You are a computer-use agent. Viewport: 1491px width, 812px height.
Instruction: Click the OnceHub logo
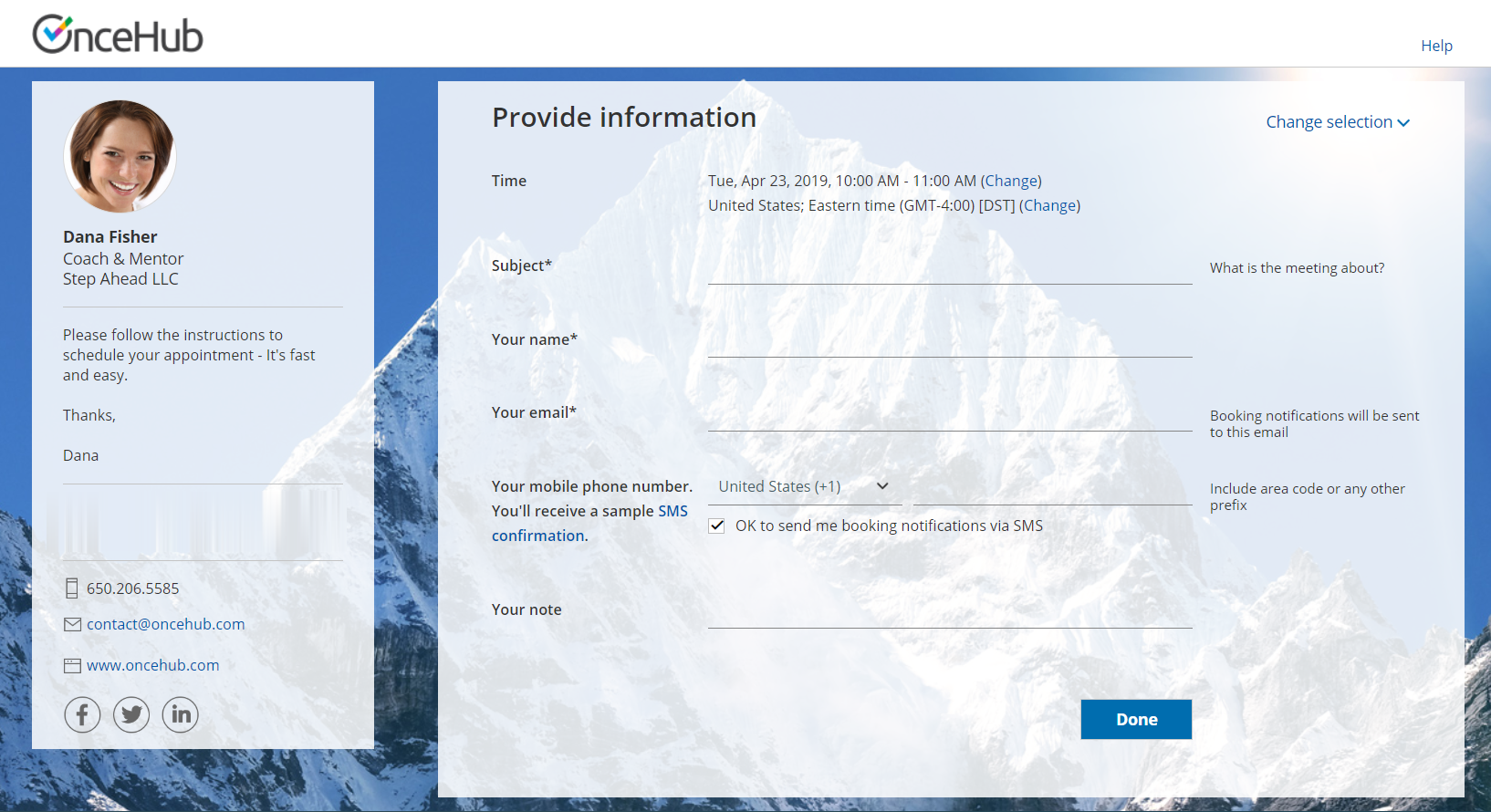click(x=118, y=35)
